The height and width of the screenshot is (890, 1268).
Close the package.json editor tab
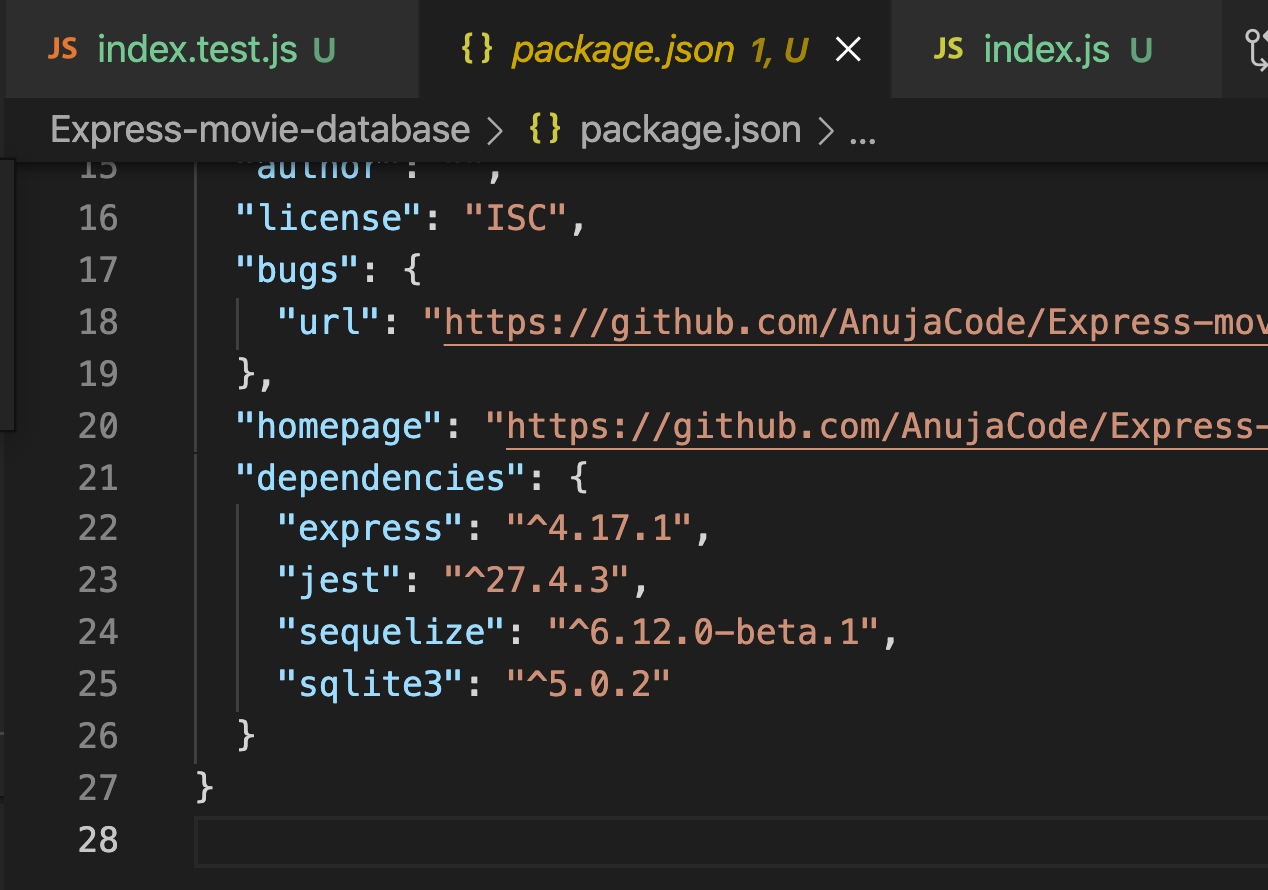coord(848,47)
